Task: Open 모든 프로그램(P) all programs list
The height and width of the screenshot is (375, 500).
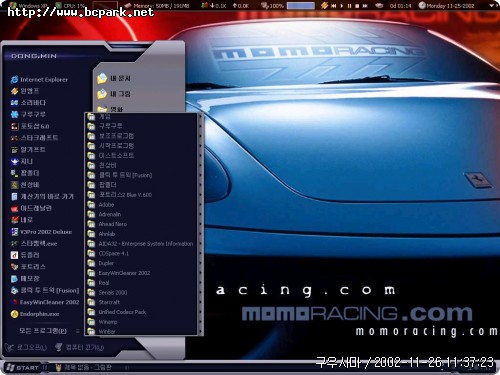Action: [49, 331]
